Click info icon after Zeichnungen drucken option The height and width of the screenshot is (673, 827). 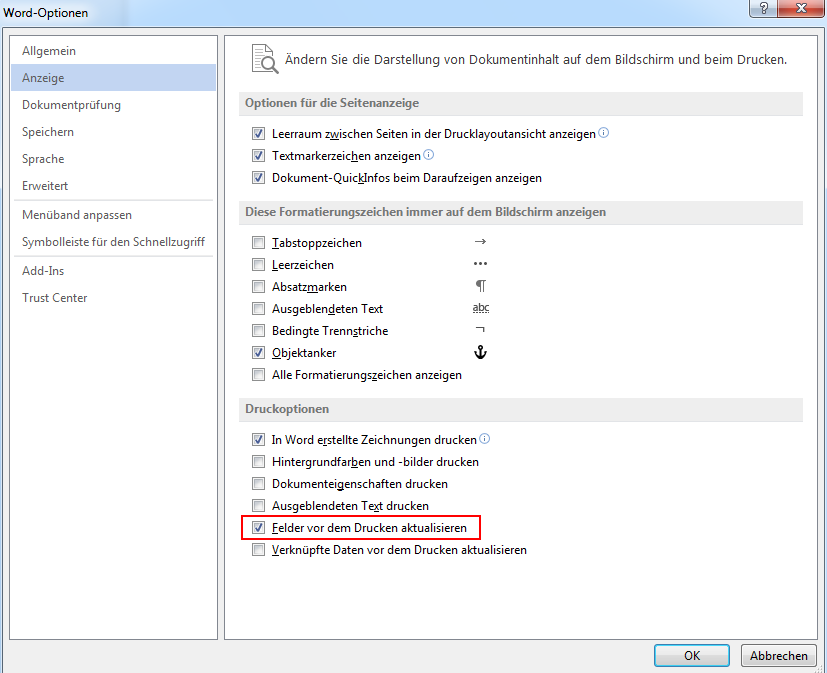coord(485,439)
